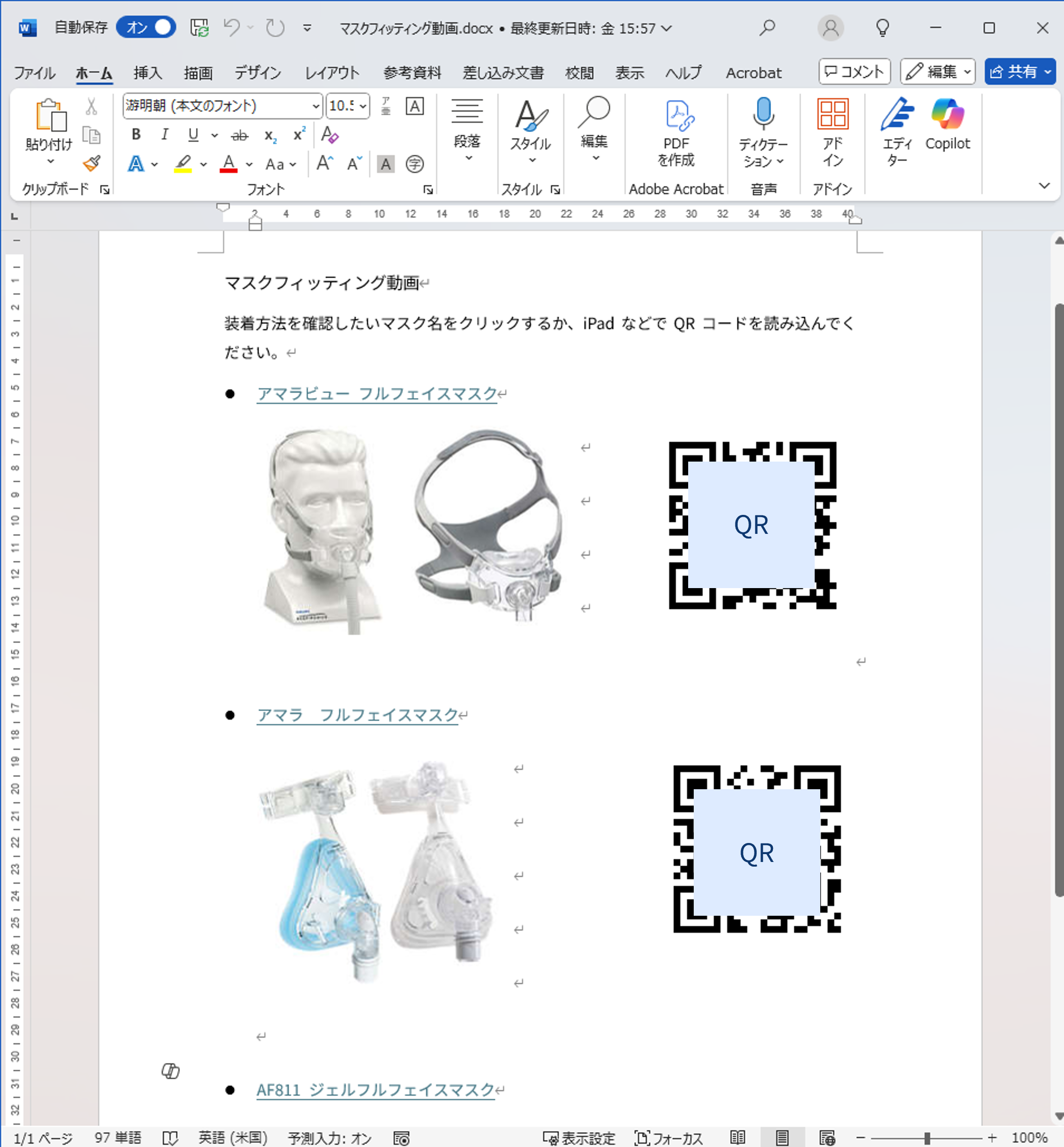Toggle Character Shading gray A button
Viewport: 1064px width, 1147px height.
point(386,164)
